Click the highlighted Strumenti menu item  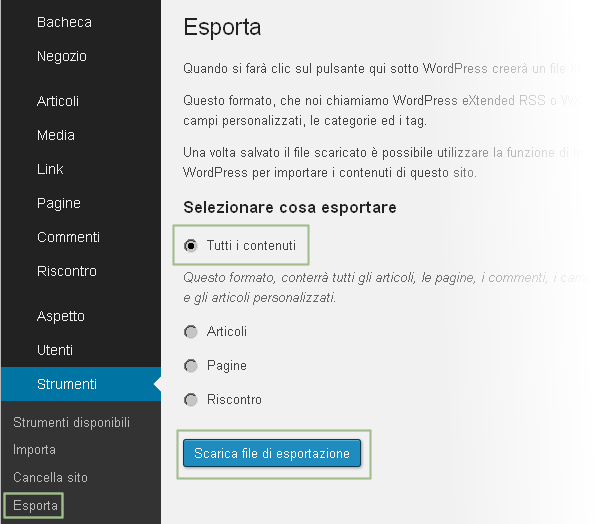point(67,384)
